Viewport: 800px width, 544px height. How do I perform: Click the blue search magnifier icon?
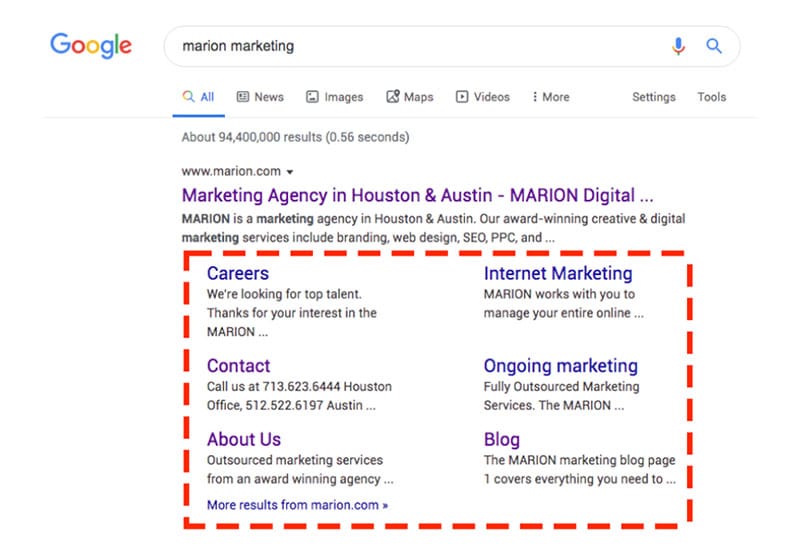pyautogui.click(x=714, y=46)
